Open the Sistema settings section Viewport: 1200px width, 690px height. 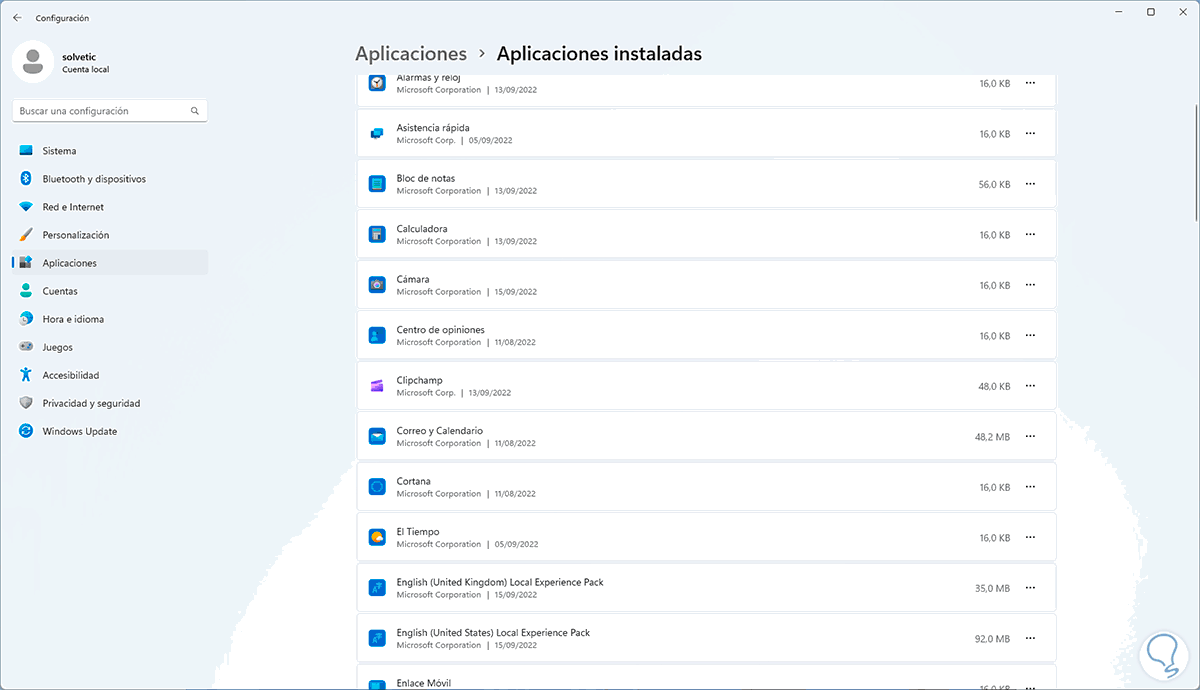pyautogui.click(x=110, y=151)
